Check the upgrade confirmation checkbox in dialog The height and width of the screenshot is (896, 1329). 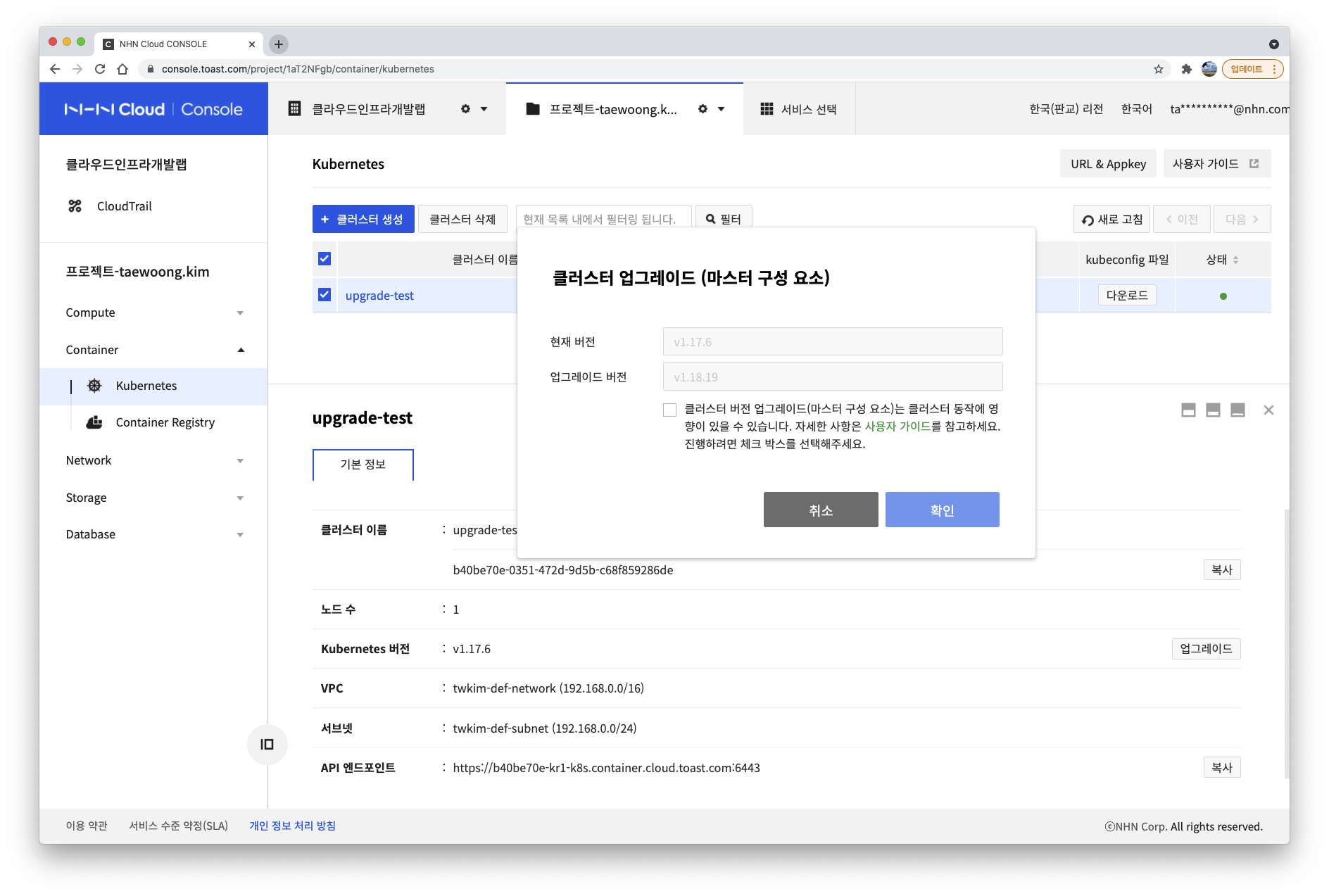669,410
